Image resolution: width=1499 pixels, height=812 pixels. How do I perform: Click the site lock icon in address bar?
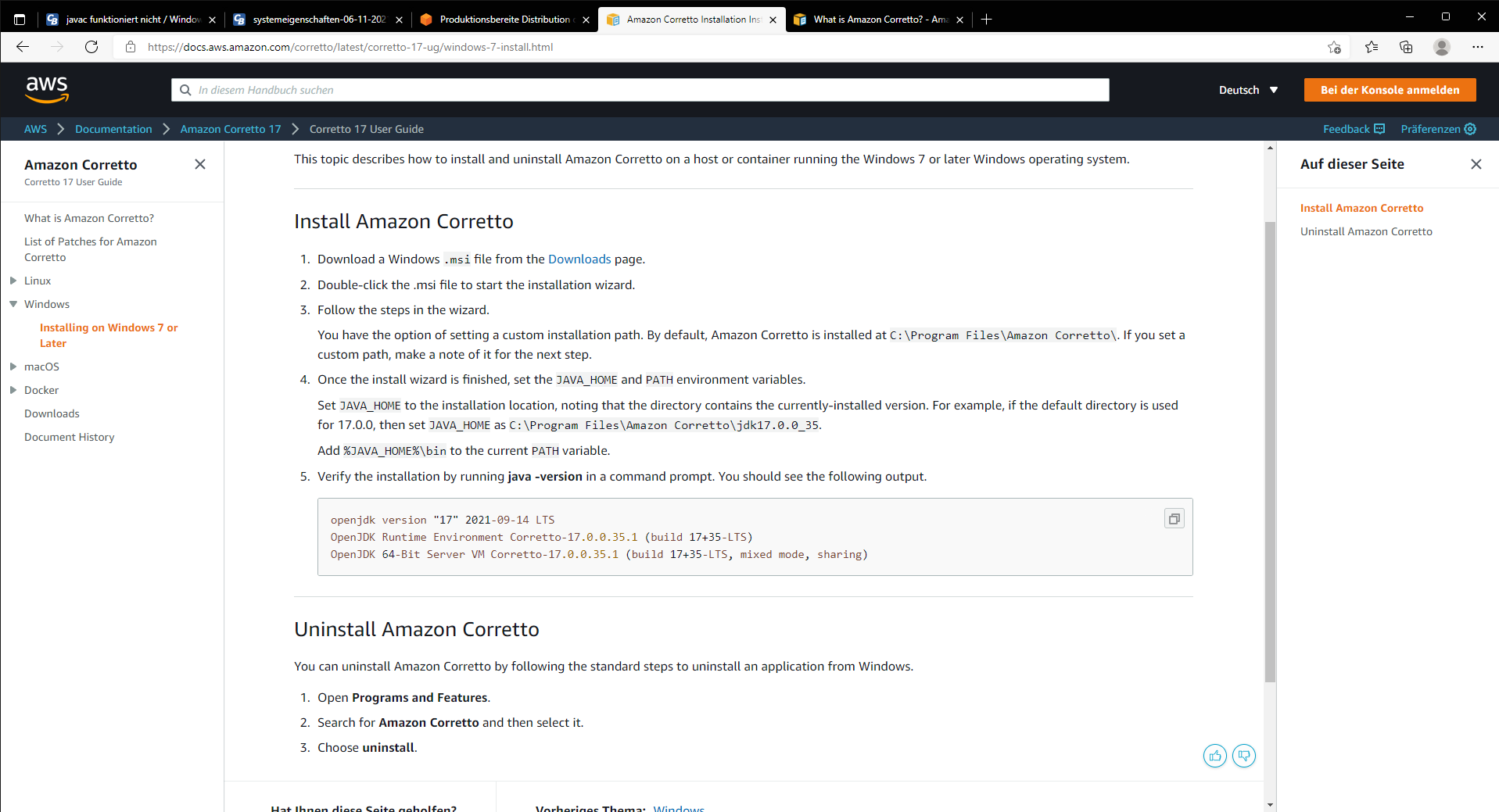[131, 47]
